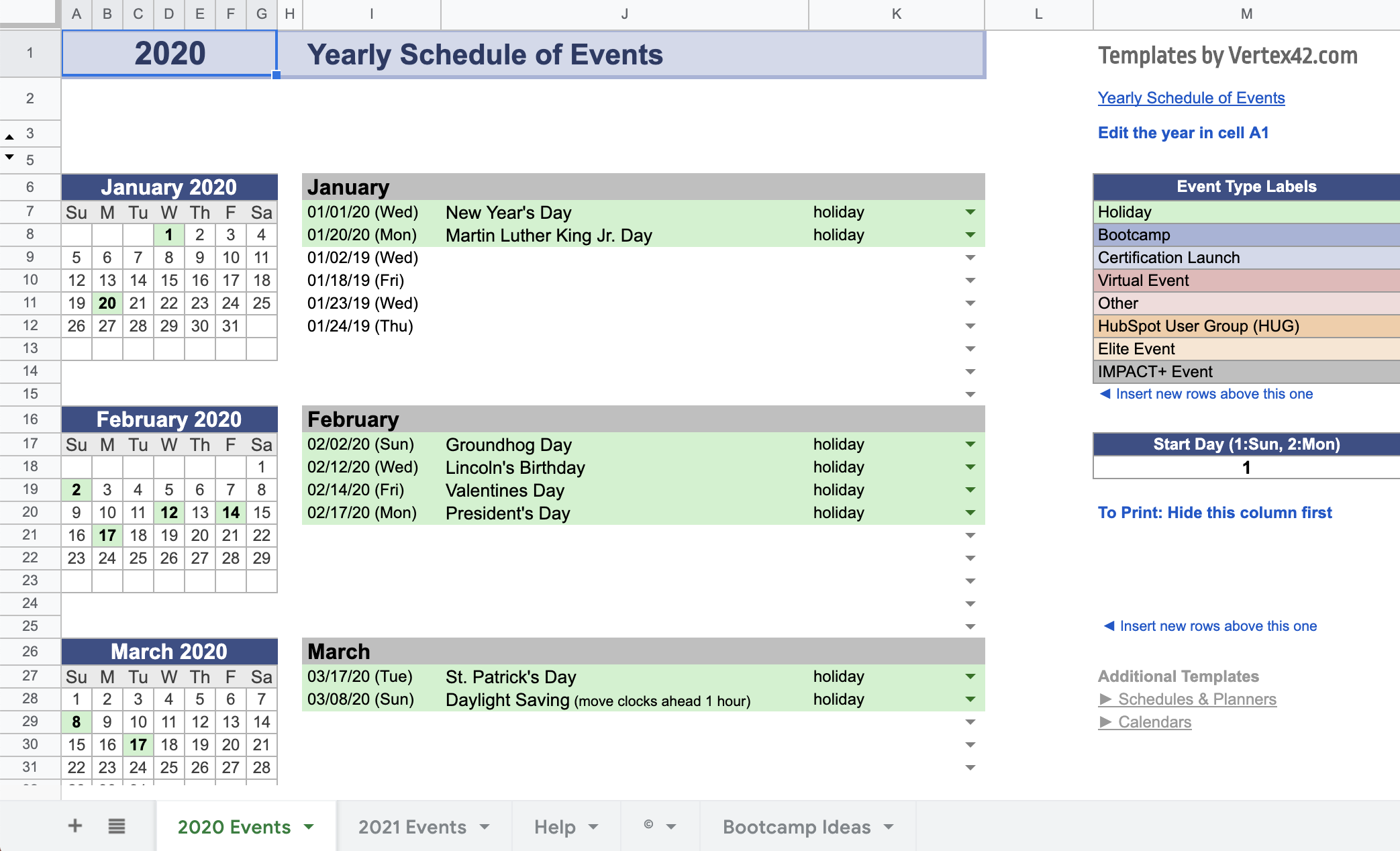Switch to the 2021 Events sheet
The width and height of the screenshot is (1400, 851).
pos(411,827)
